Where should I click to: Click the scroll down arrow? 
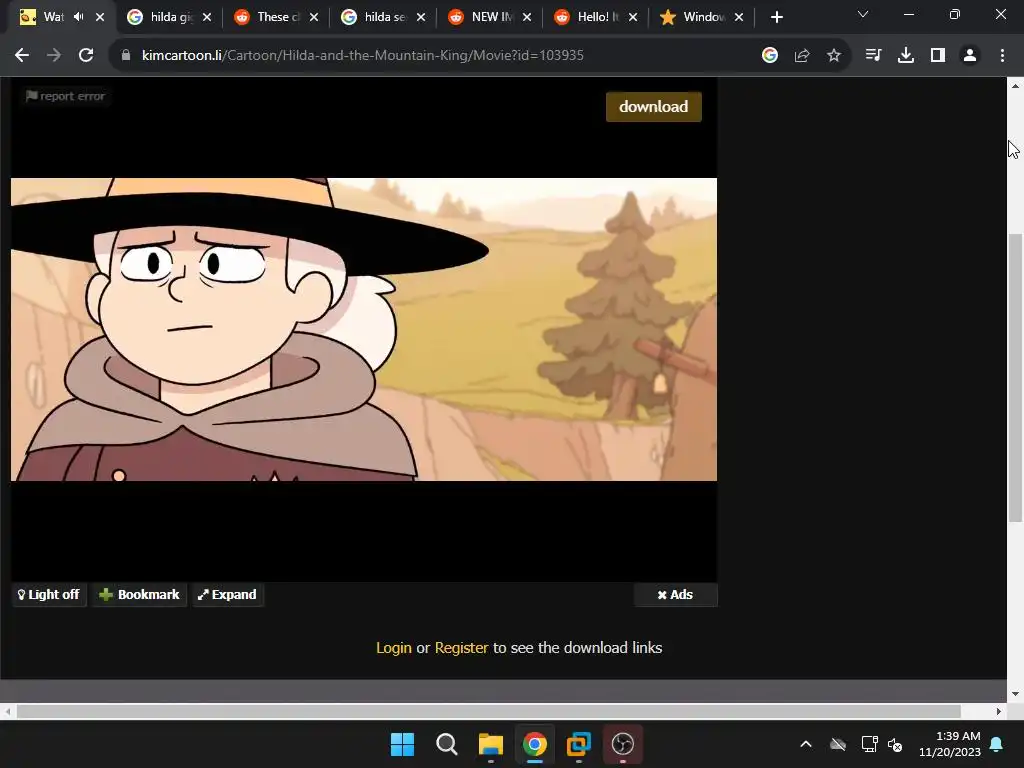point(1015,694)
